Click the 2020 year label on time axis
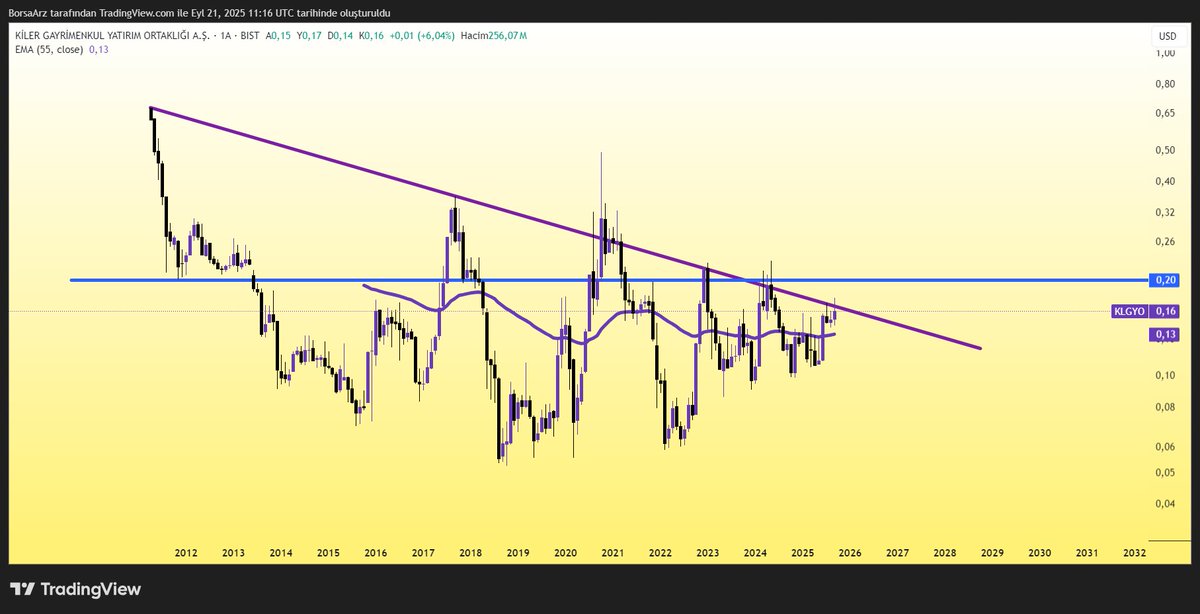 click(x=565, y=552)
